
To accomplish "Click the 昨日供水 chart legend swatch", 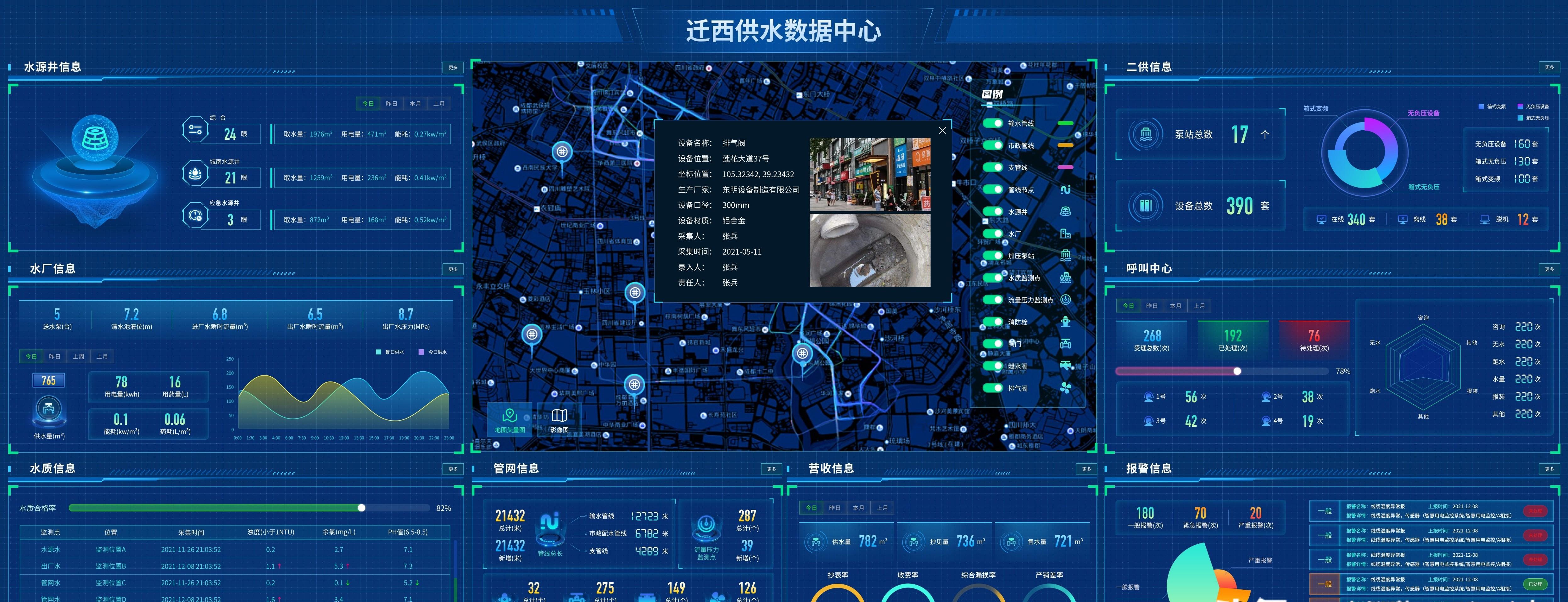I will [x=379, y=352].
